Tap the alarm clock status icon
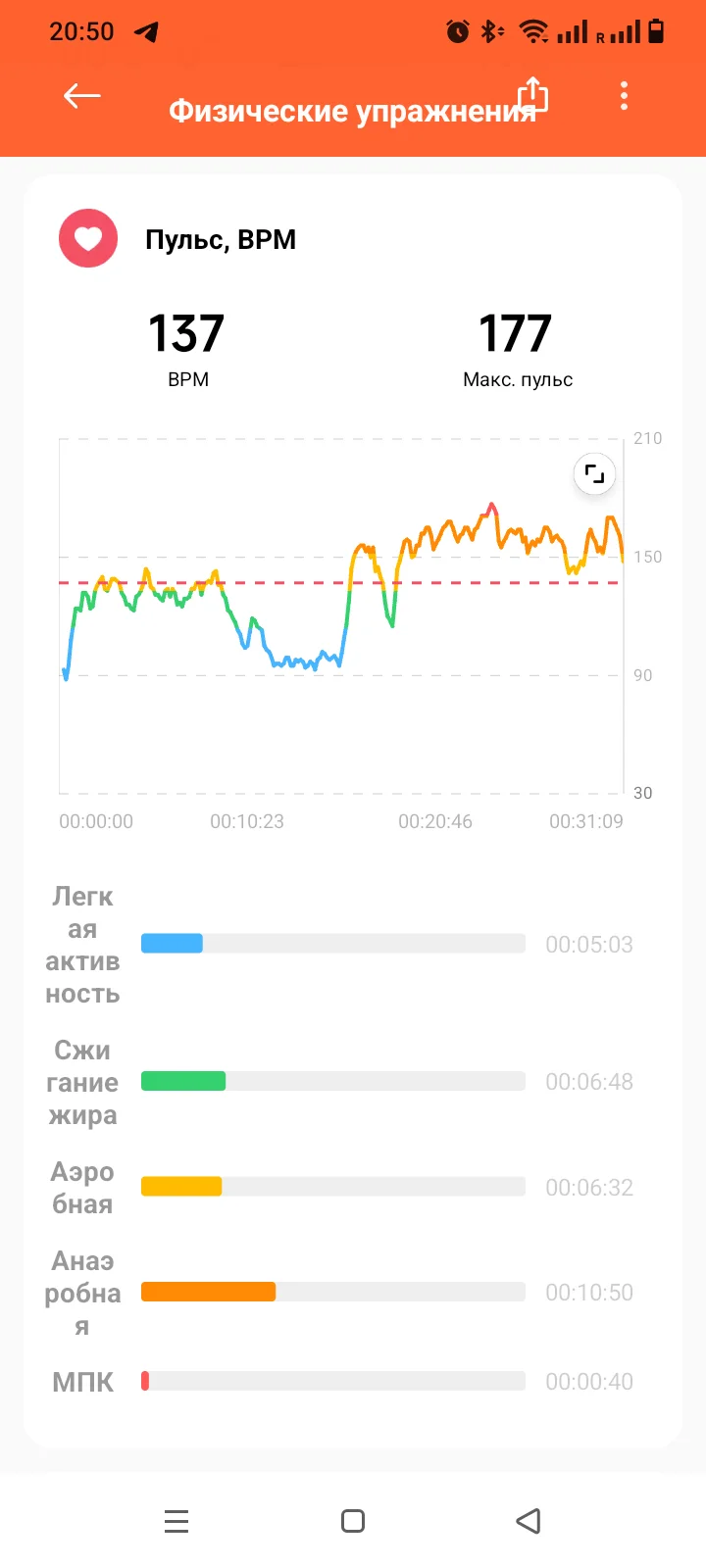Screen dimensions: 706x1568 coord(457,32)
